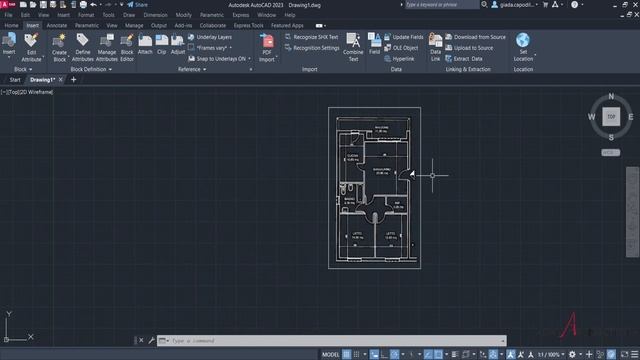
Task: Click the Save icon in quick access toolbar
Action: click(x=43, y=5)
